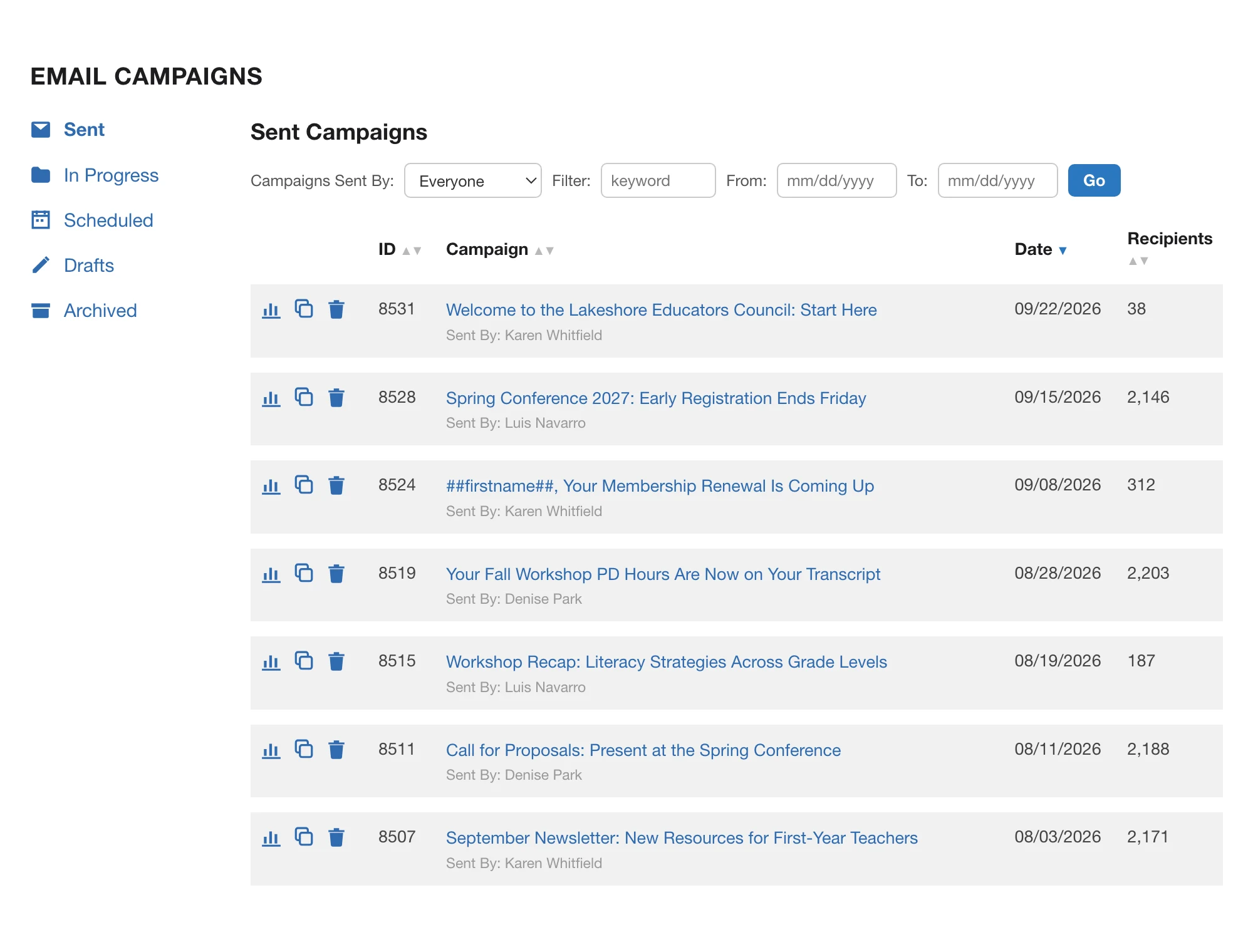The width and height of the screenshot is (1253, 952).
Task: Focus the Filter keyword field
Action: tap(658, 180)
